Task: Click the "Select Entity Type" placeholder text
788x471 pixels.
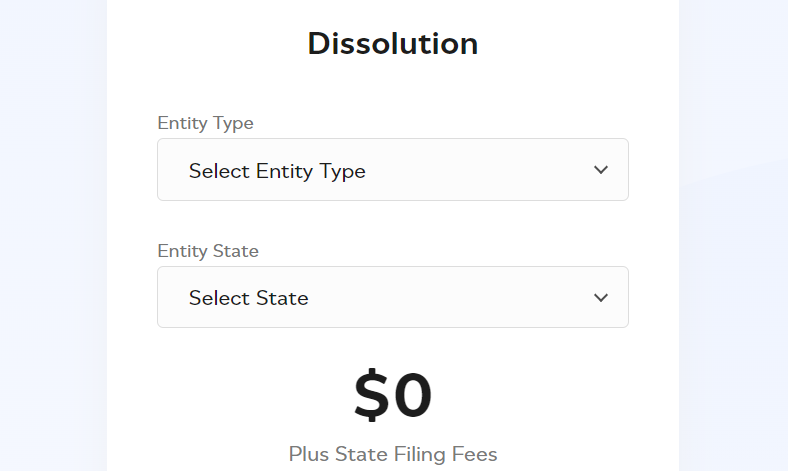Action: [277, 171]
